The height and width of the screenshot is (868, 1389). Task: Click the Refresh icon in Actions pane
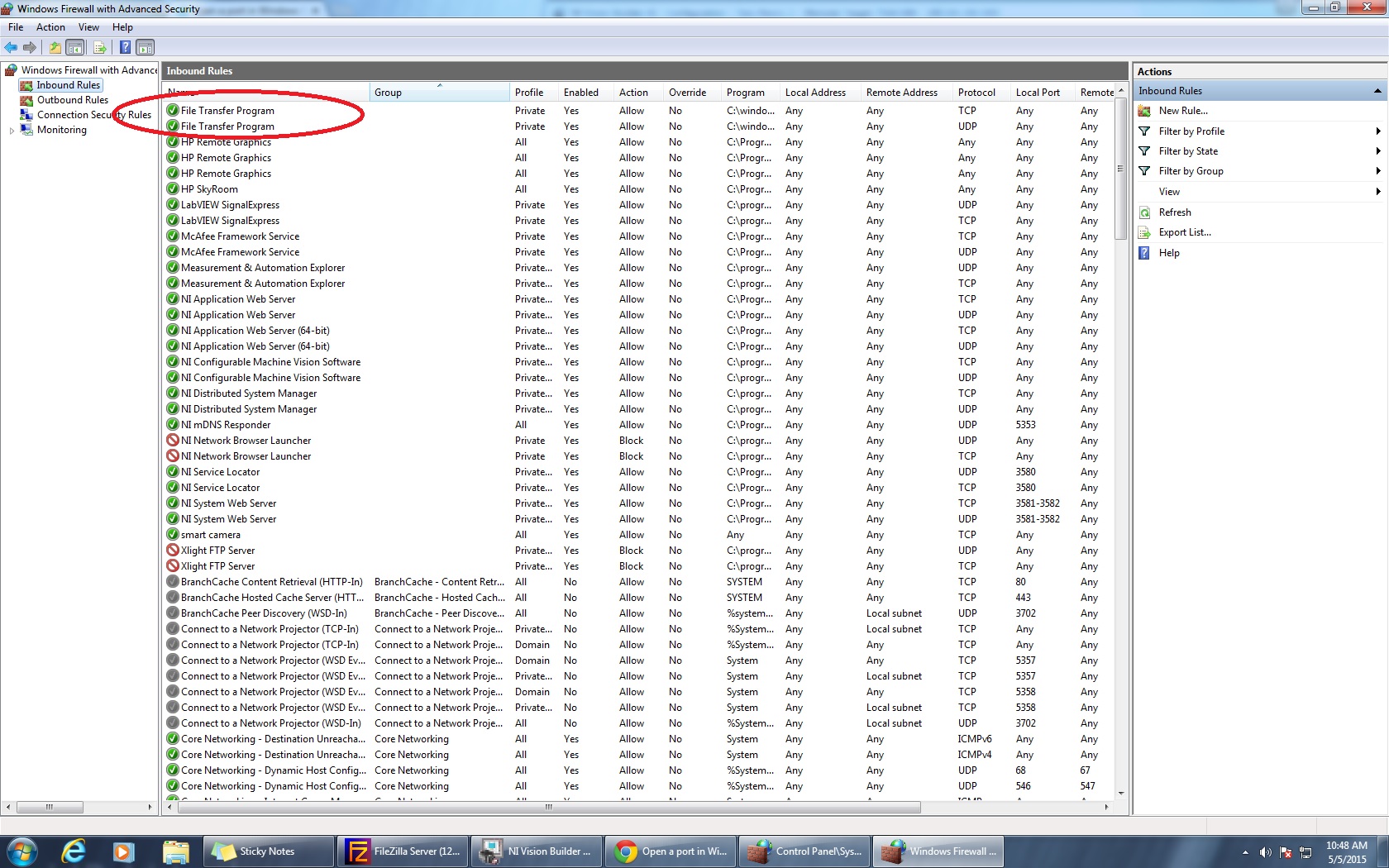[1145, 212]
